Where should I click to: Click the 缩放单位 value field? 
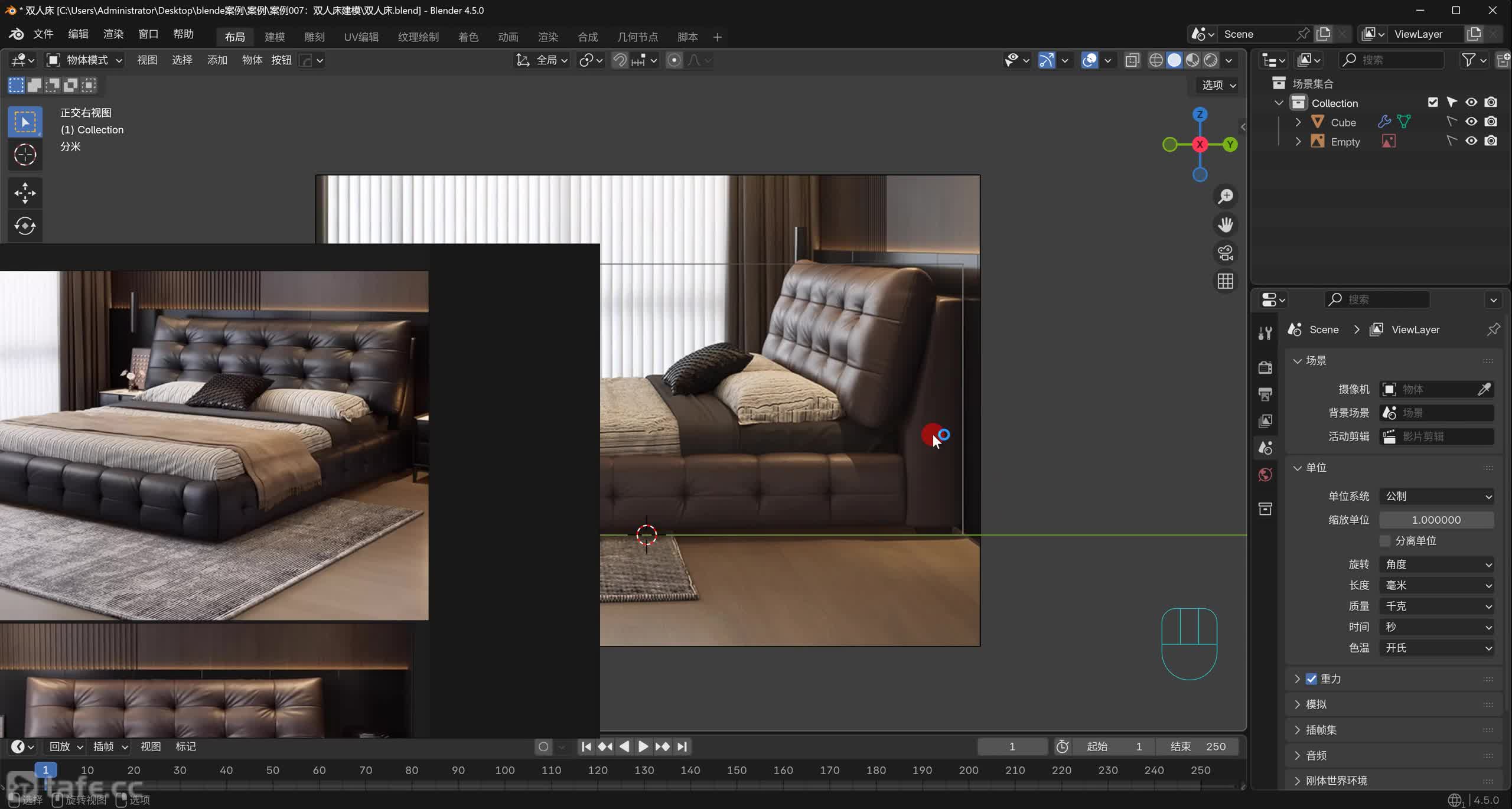[x=1436, y=520]
